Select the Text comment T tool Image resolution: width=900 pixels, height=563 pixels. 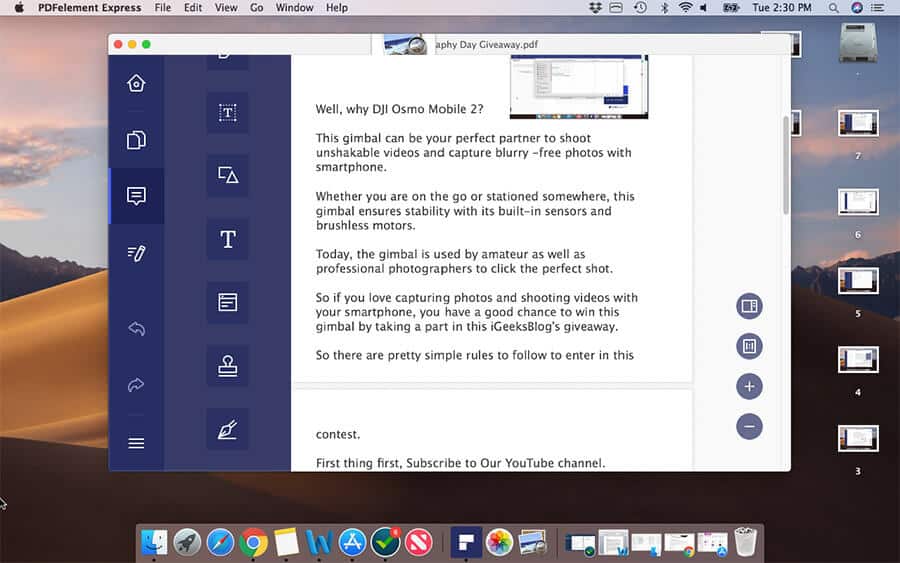(228, 239)
